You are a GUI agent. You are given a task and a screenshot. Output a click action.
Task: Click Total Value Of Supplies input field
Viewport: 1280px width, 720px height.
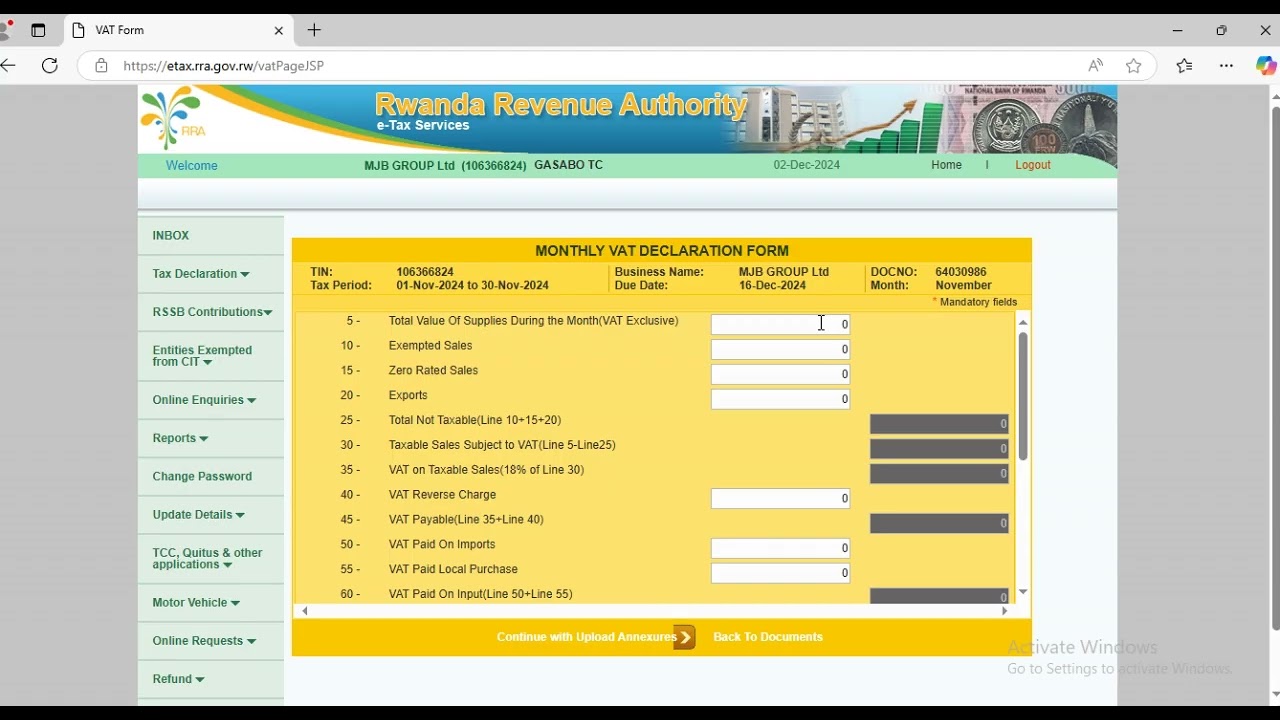(x=781, y=325)
